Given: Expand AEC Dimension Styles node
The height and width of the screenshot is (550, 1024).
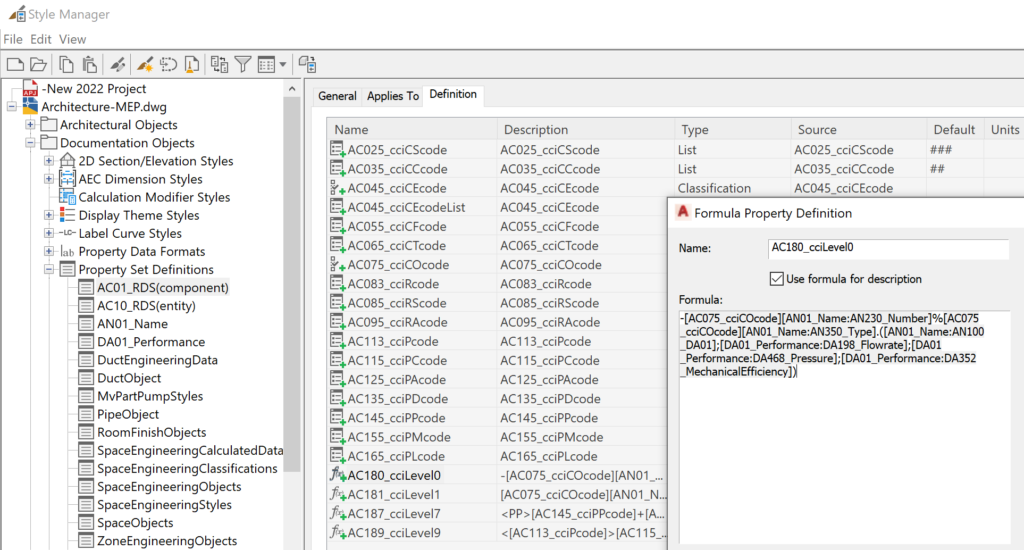Looking at the screenshot, I should point(49,178).
